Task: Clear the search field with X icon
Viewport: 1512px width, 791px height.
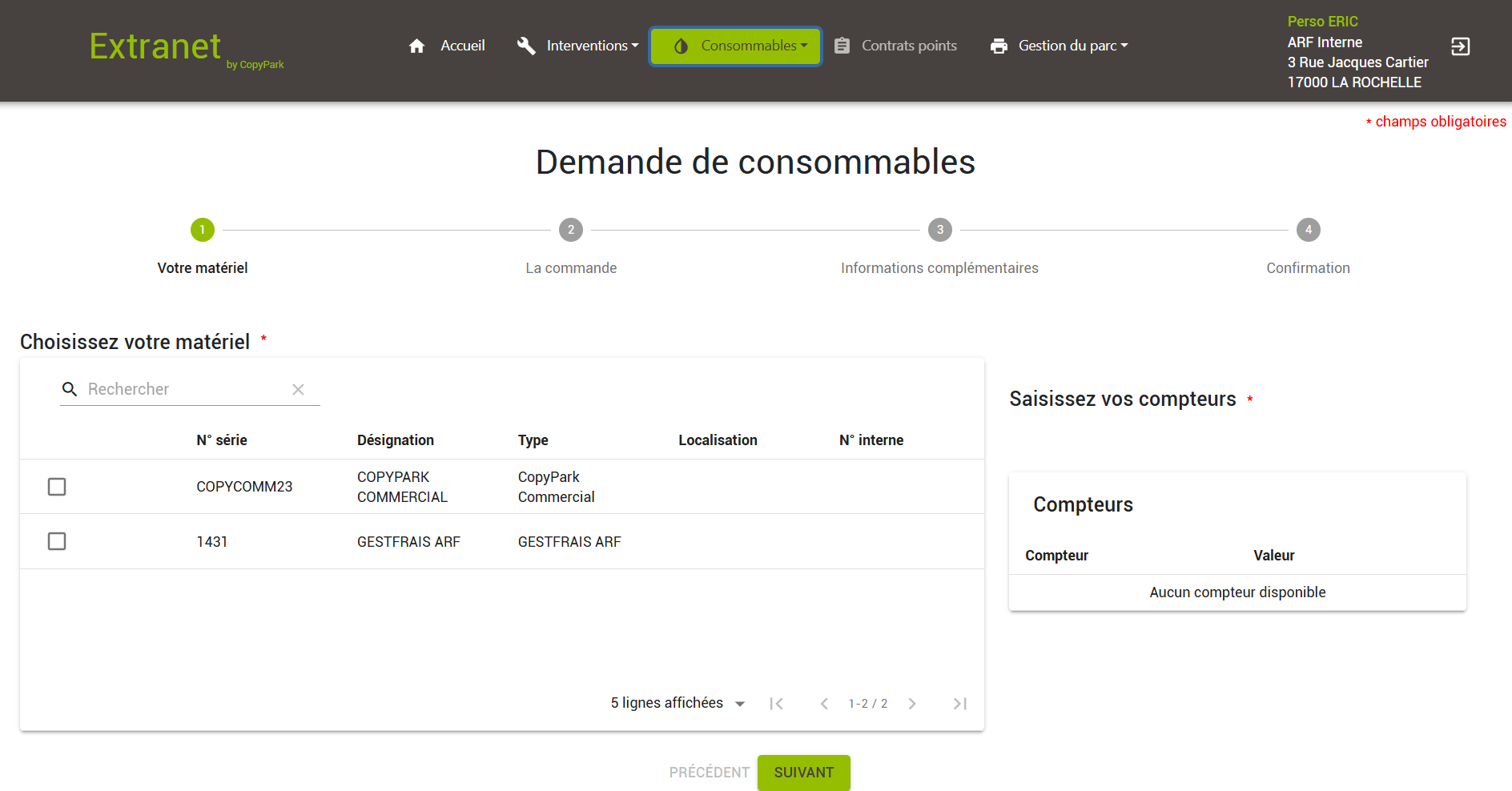Action: coord(298,390)
